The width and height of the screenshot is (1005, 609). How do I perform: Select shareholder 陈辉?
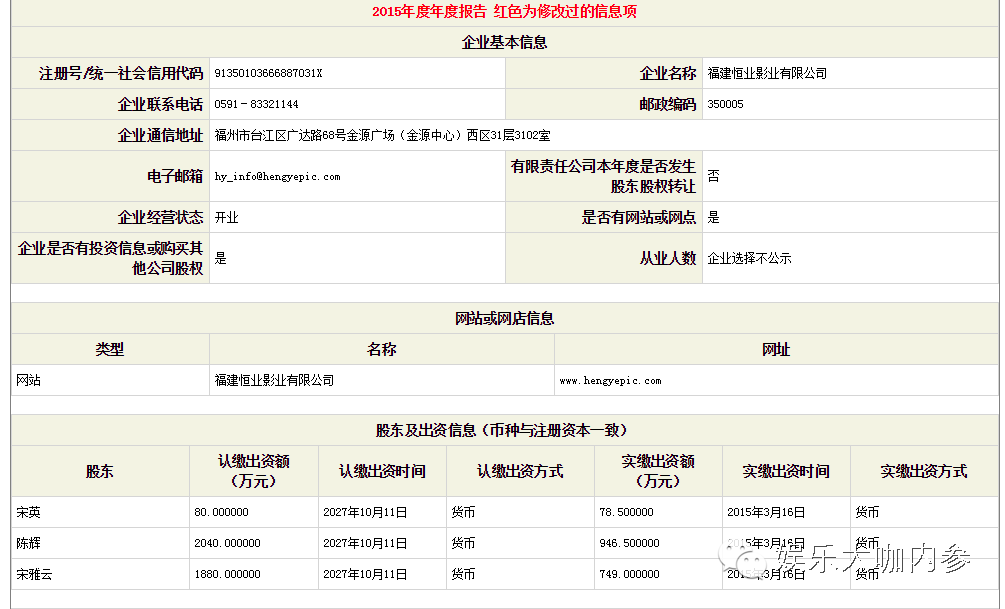28,543
